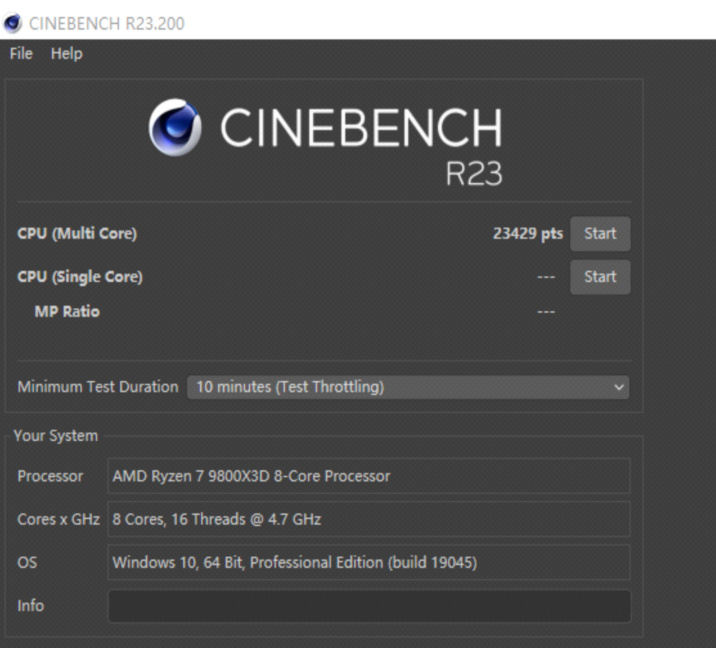Click the CPU (Single Core) label
This screenshot has height=648, width=716.
80,277
